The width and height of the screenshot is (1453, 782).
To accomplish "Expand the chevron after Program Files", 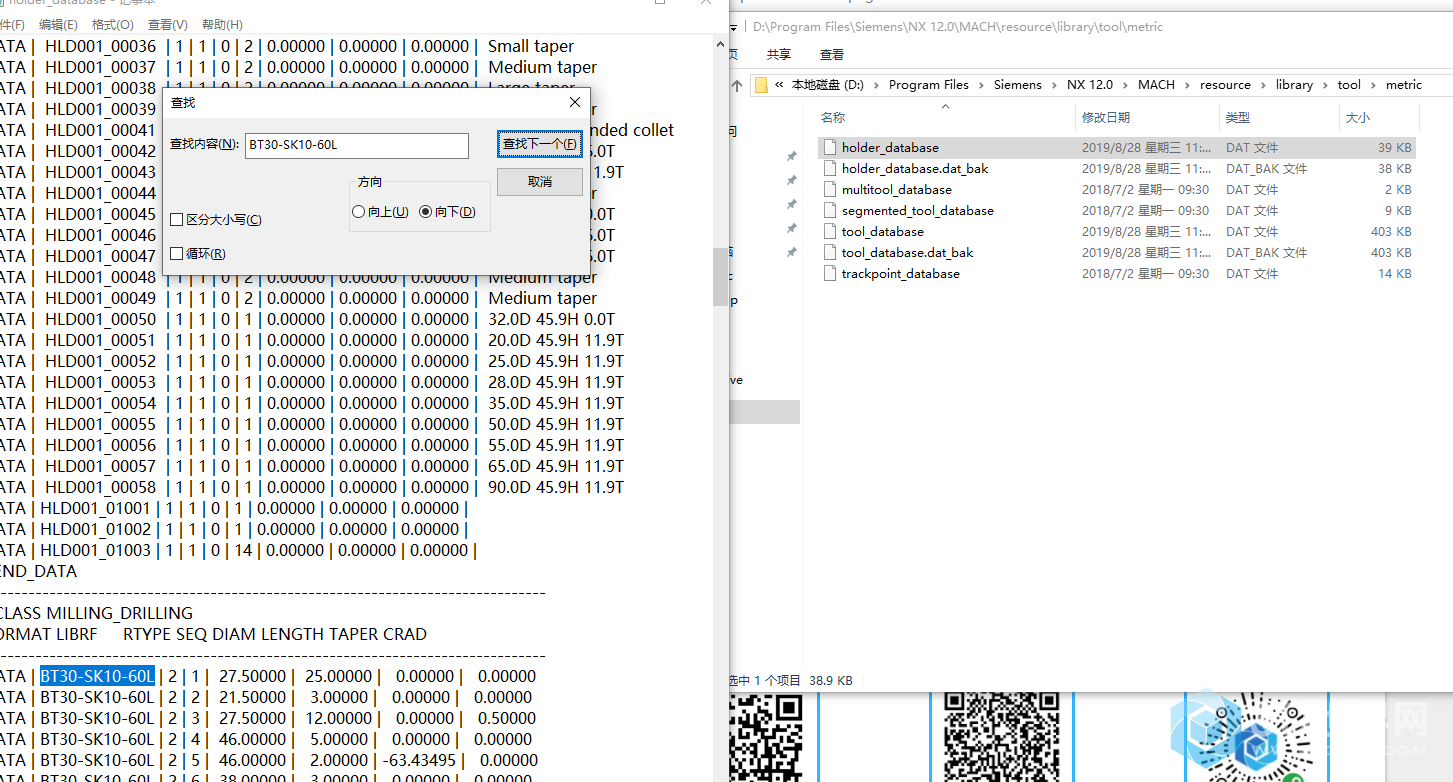I will (x=981, y=85).
